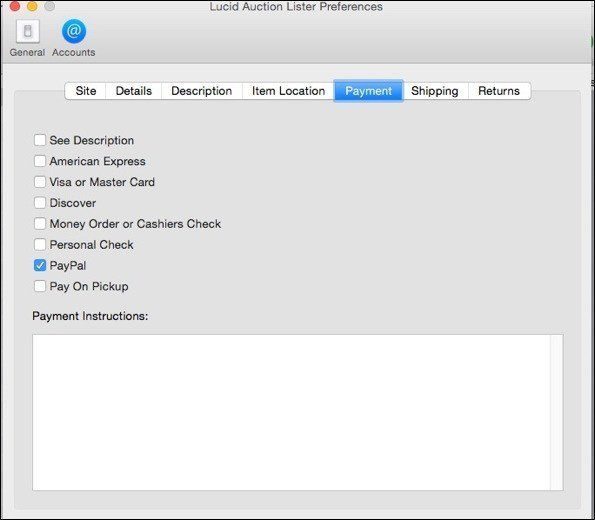
Task: Open the General preferences icon
Action: (x=27, y=32)
